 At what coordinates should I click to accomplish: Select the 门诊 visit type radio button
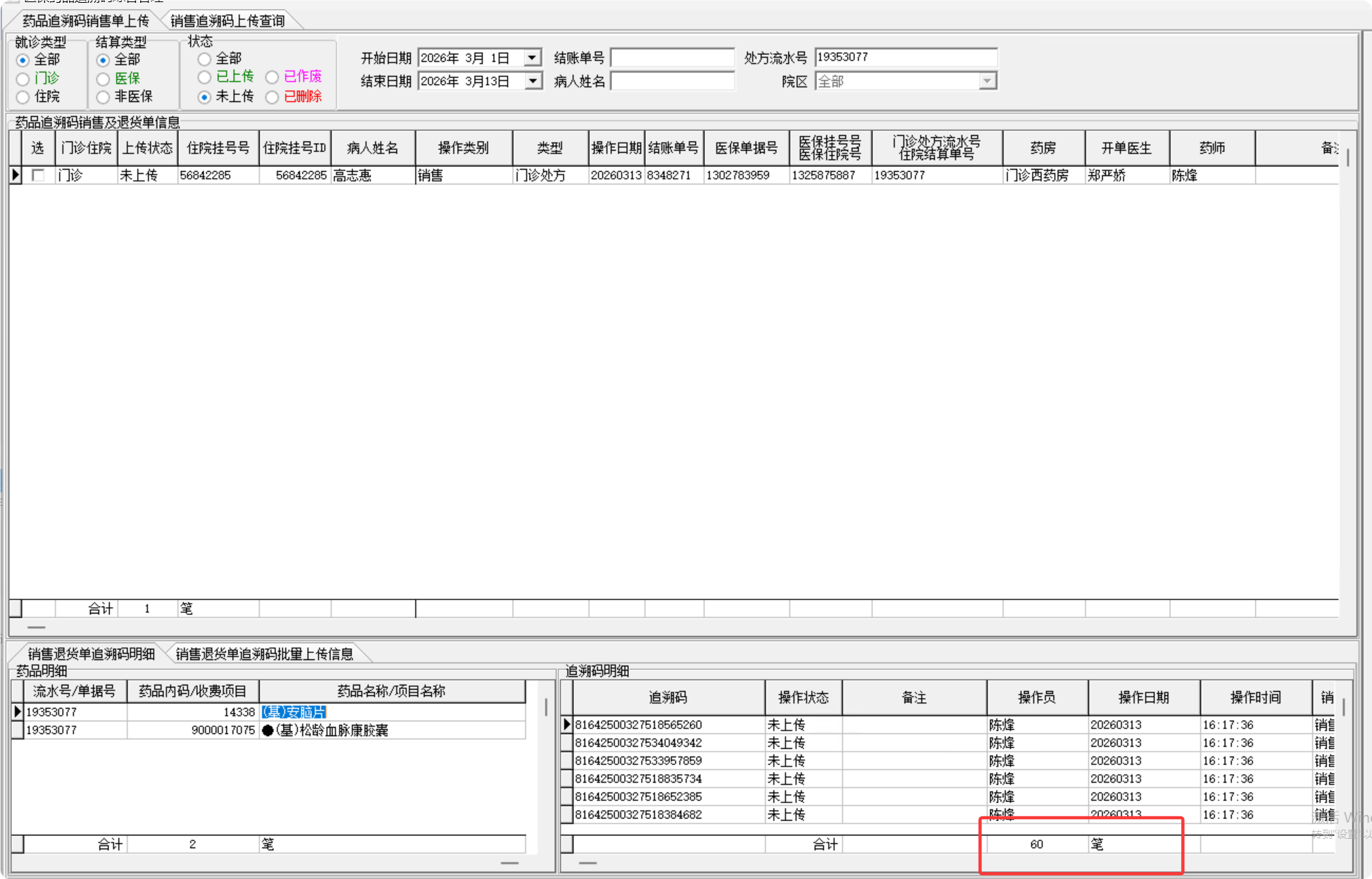point(23,78)
